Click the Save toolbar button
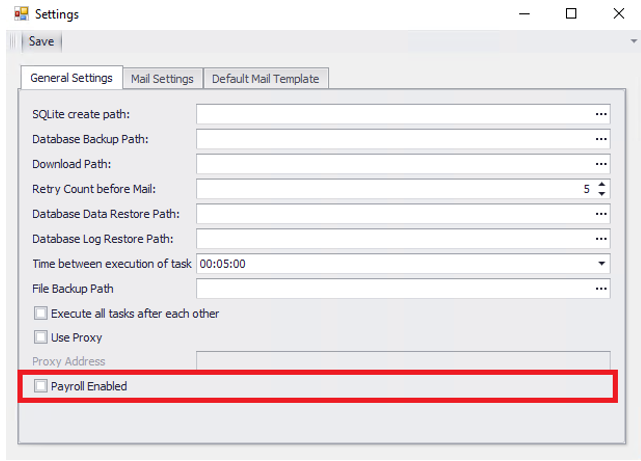641x461 pixels. coord(41,42)
